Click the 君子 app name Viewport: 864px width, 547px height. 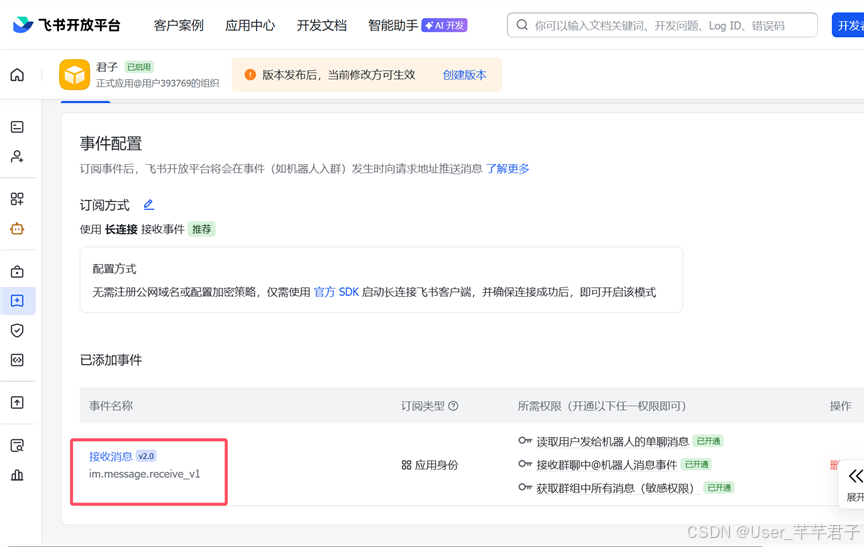107,67
